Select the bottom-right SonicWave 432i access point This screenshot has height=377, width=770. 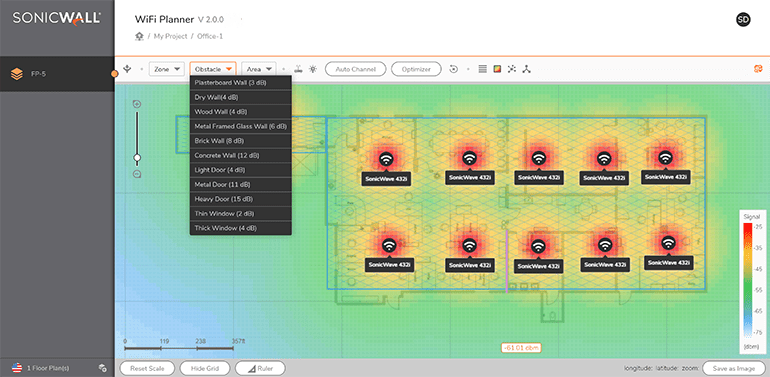pos(668,243)
